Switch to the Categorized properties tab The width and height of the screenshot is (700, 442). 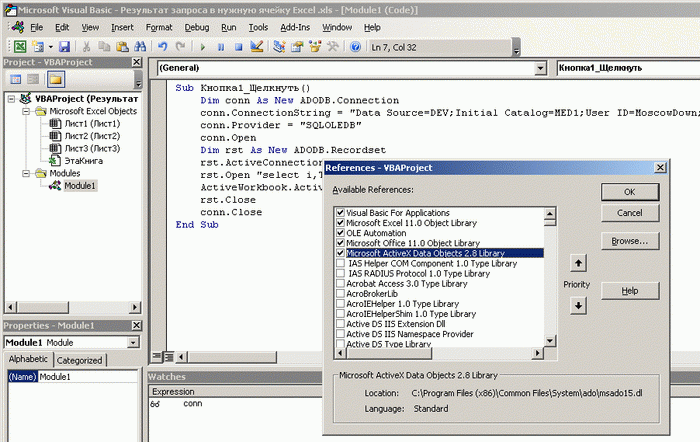79,360
